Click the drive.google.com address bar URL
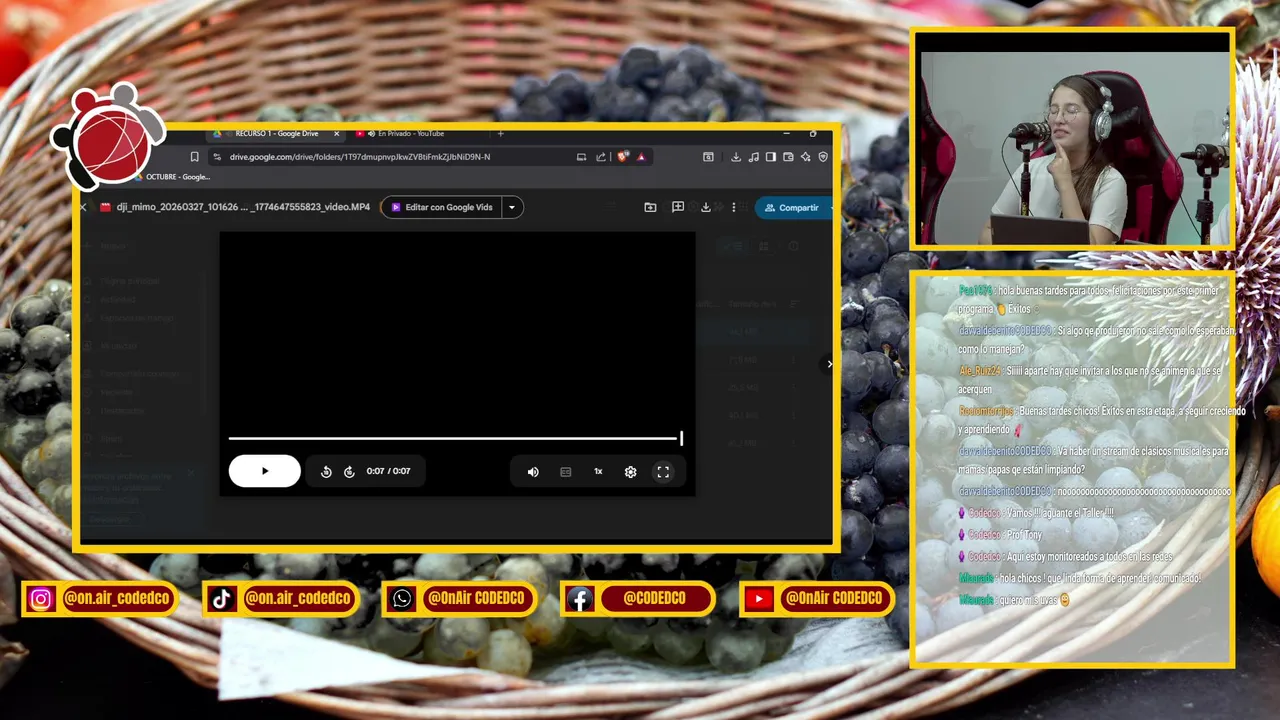1280x720 pixels. [360, 157]
